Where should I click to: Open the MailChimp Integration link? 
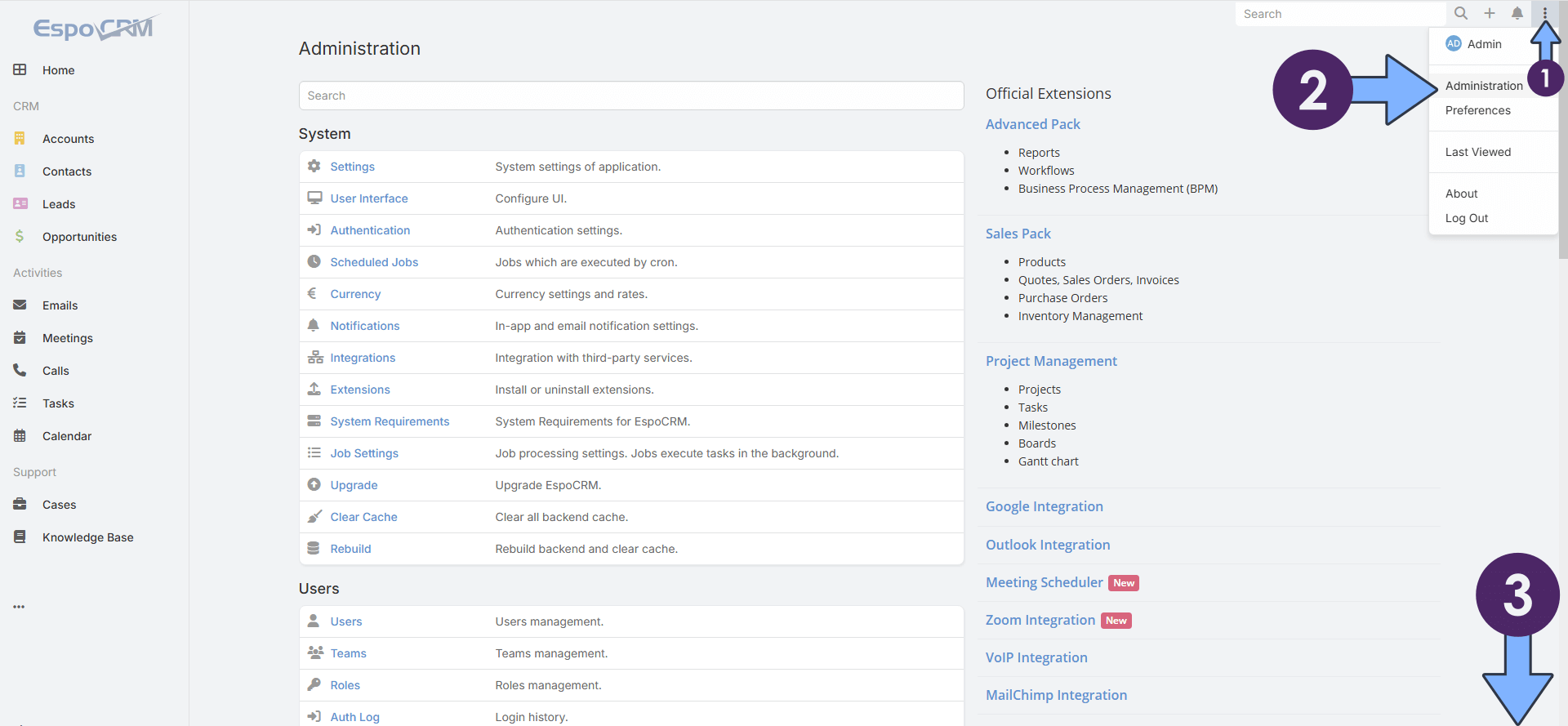pyautogui.click(x=1056, y=695)
